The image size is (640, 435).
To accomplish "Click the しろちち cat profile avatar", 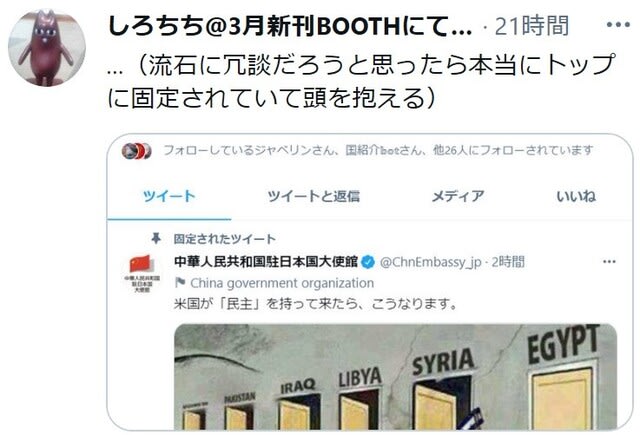I will (x=47, y=47).
